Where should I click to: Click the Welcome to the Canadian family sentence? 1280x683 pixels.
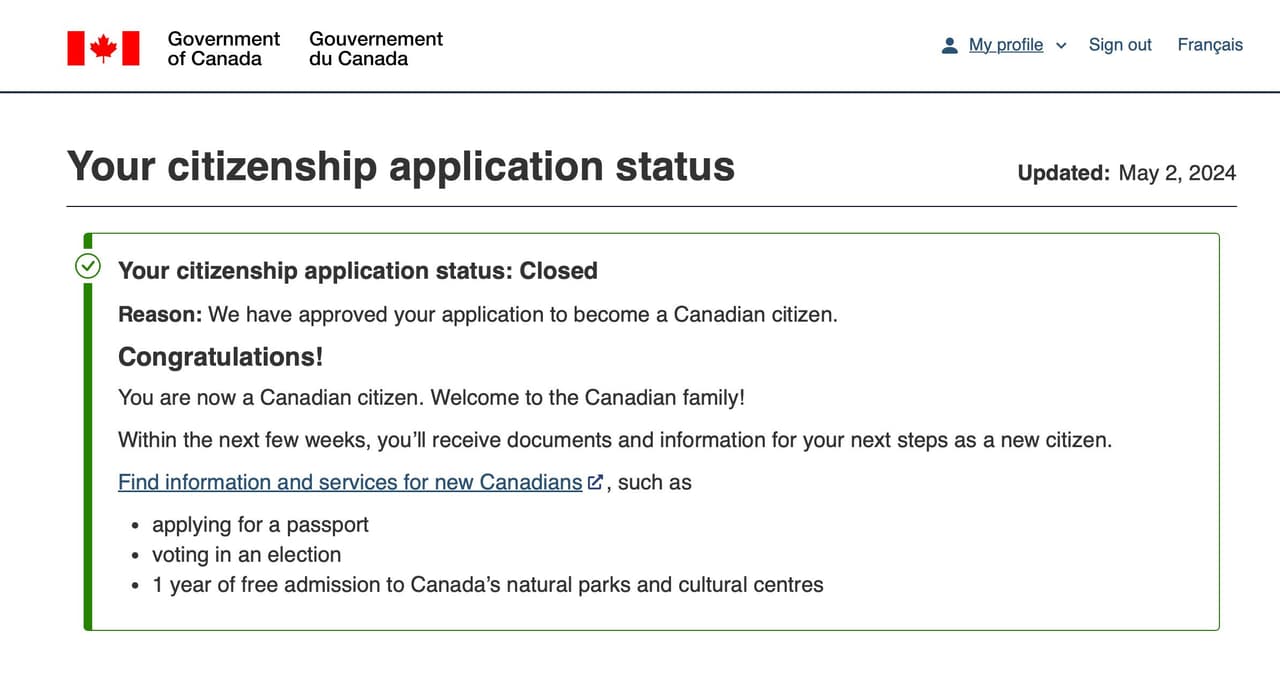tap(588, 397)
